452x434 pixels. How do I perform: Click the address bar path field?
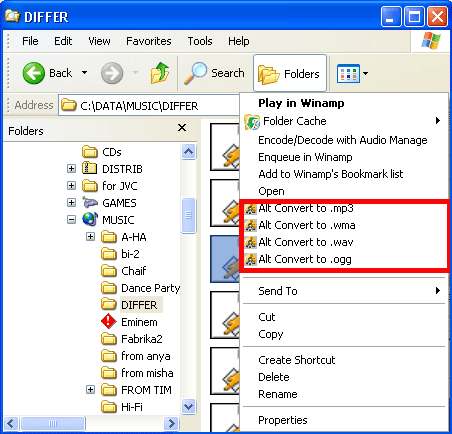(x=149, y=106)
